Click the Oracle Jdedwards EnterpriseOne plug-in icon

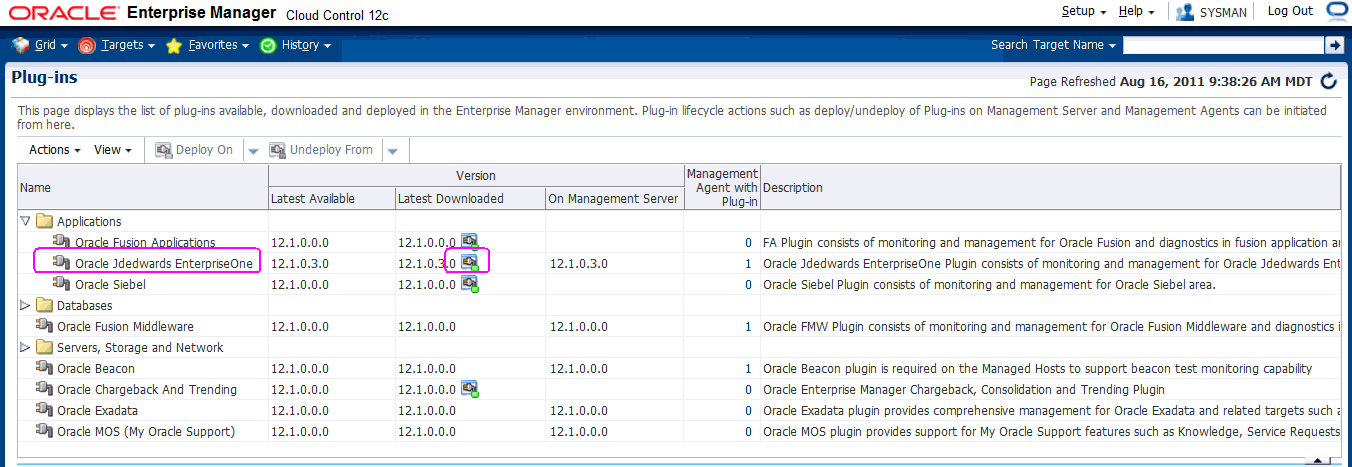pos(62,262)
